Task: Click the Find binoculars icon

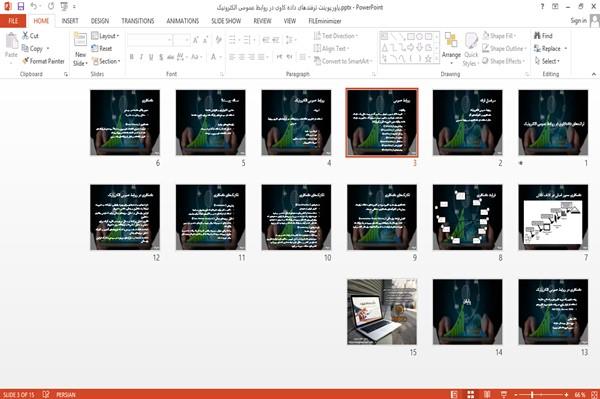Action: pyautogui.click(x=537, y=36)
